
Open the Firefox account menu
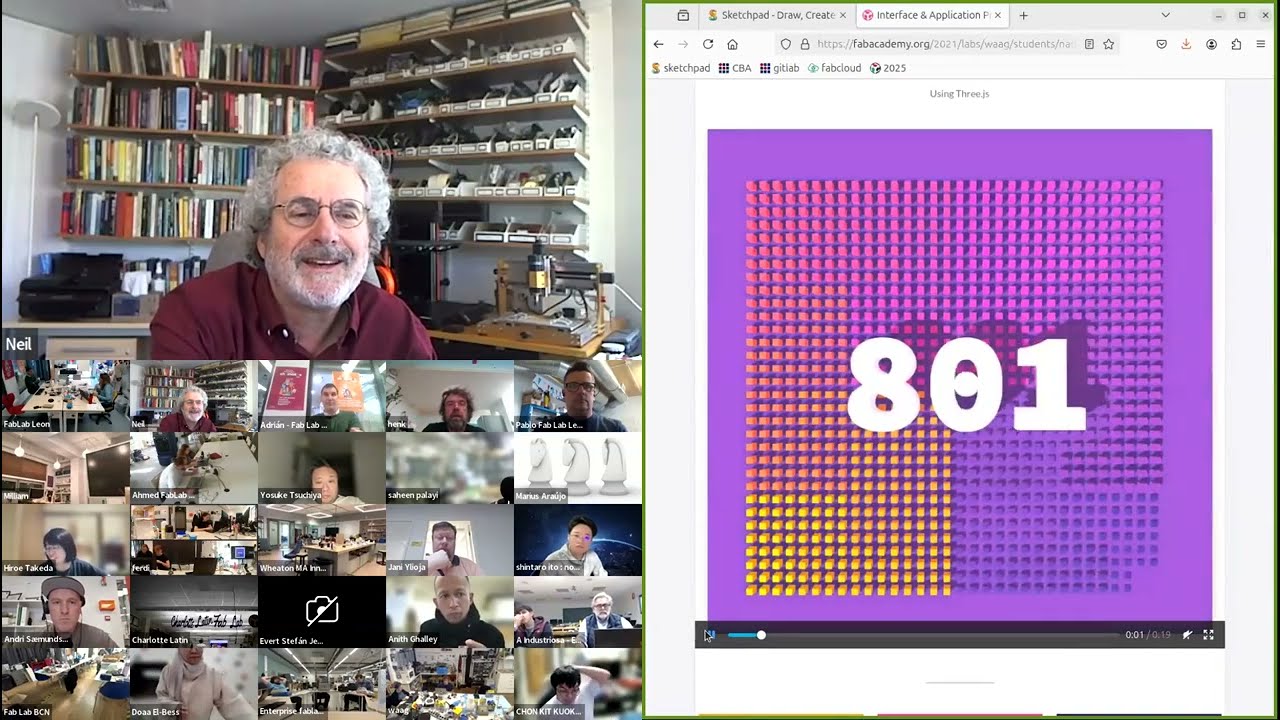[1211, 44]
